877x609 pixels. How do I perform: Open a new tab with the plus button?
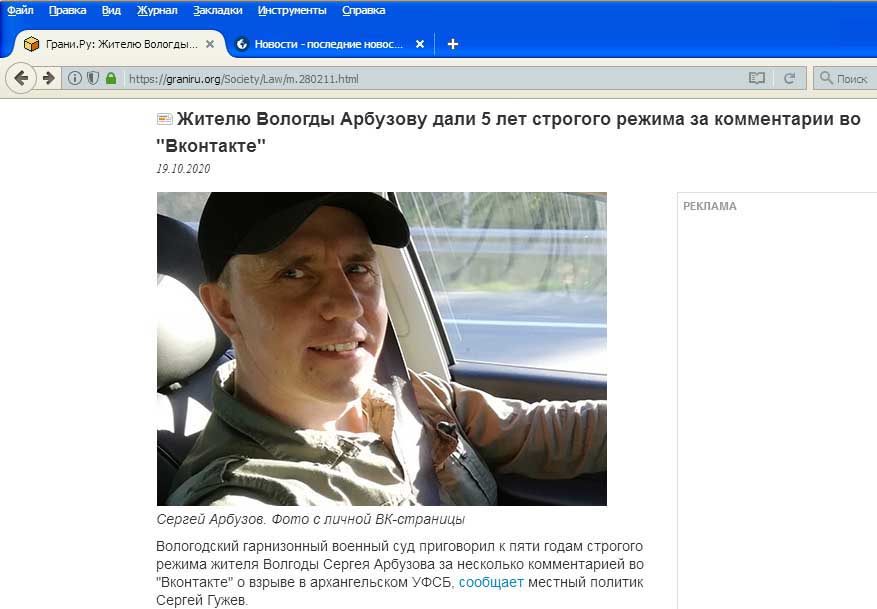coord(453,44)
